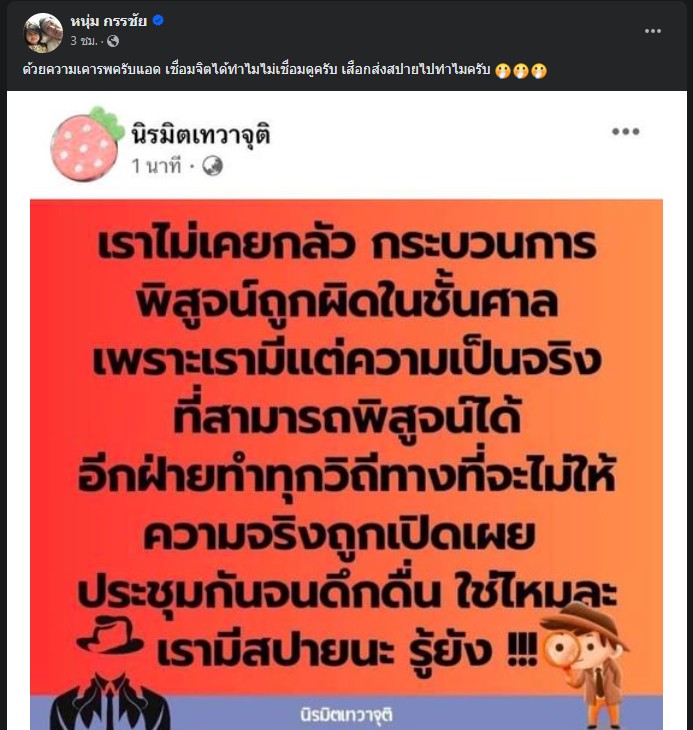Open the หนุ่ม กรรชัย profile name link
Image resolution: width=693 pixels, height=730 pixels.
(108, 21)
